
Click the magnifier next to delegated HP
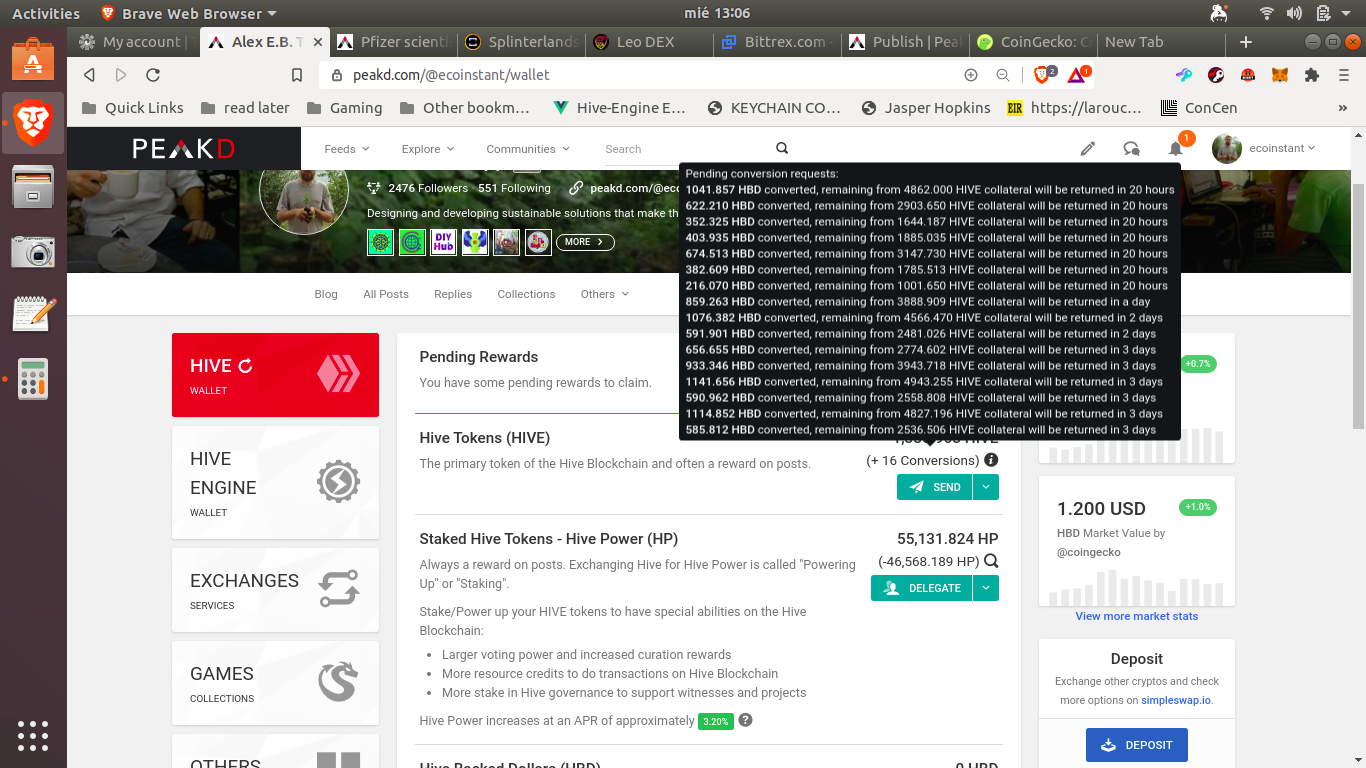coord(991,561)
